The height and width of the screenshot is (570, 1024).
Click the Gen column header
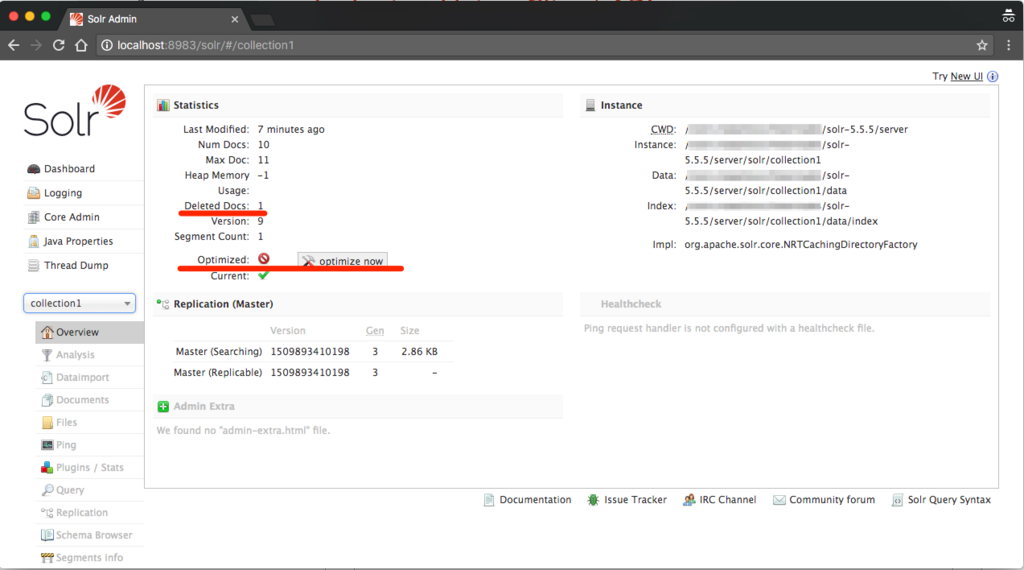[x=375, y=330]
